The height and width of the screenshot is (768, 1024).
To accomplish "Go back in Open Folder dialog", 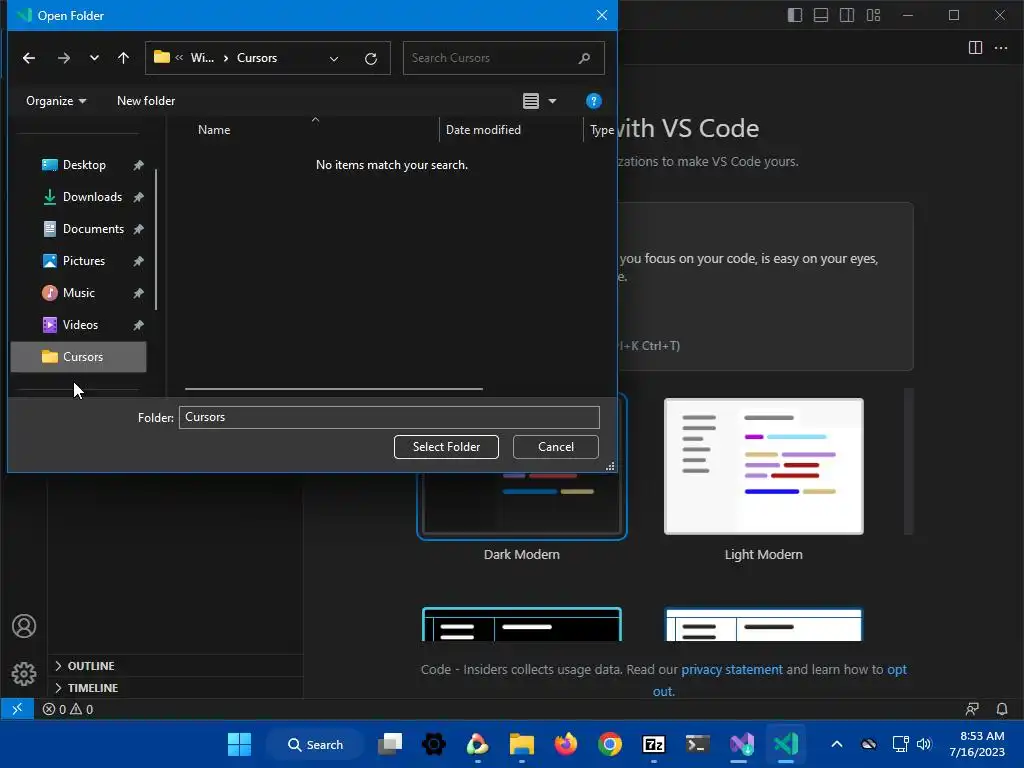I will [29, 58].
